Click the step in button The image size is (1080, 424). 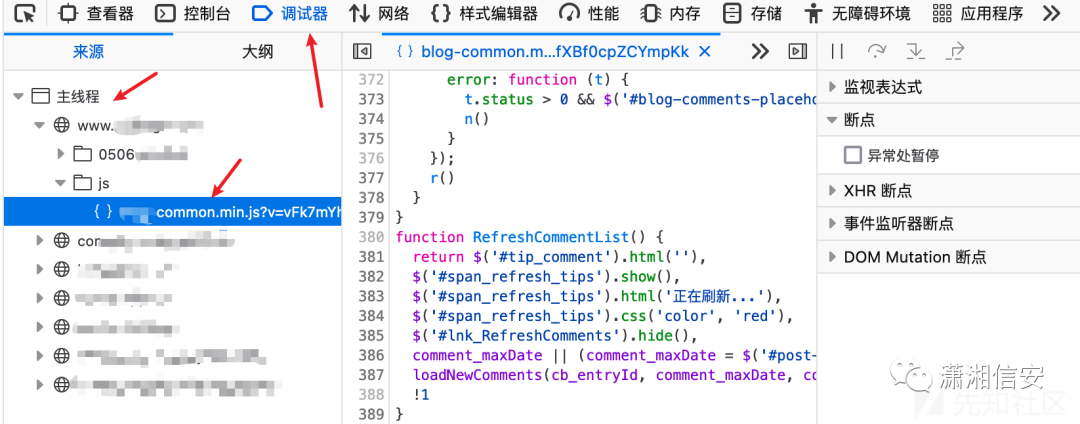pyautogui.click(x=915, y=52)
